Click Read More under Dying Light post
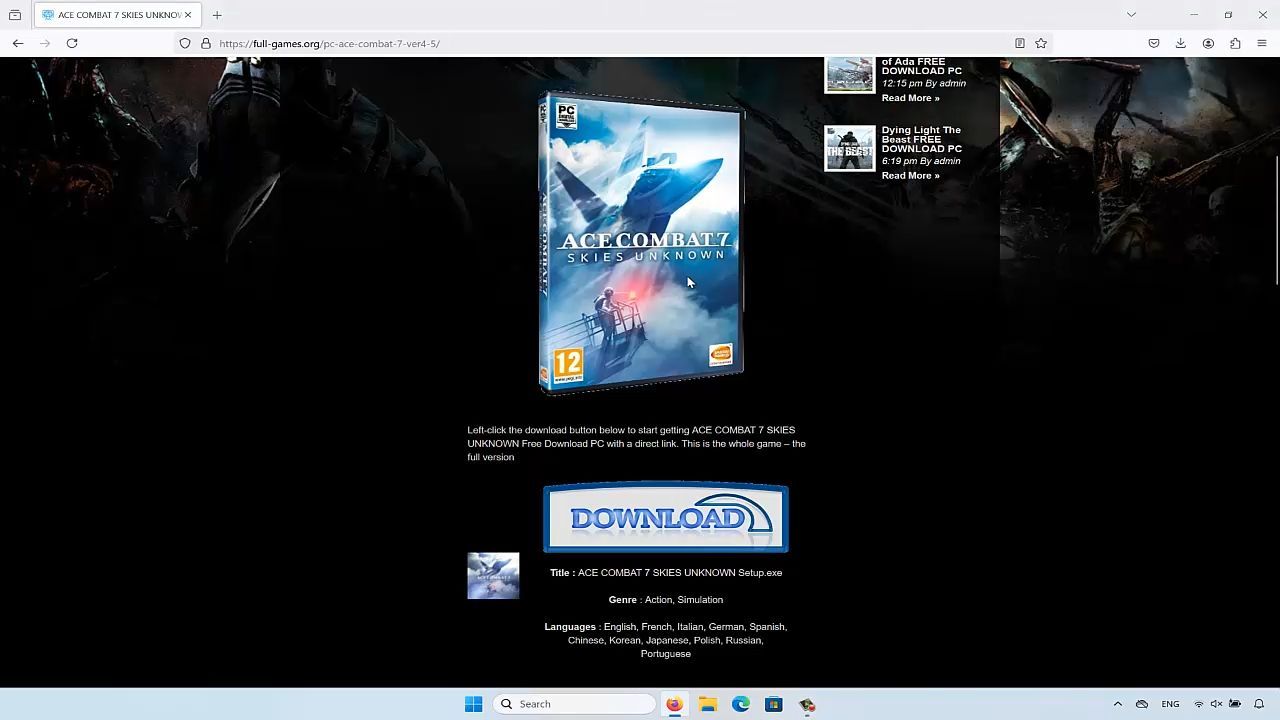 coord(910,175)
